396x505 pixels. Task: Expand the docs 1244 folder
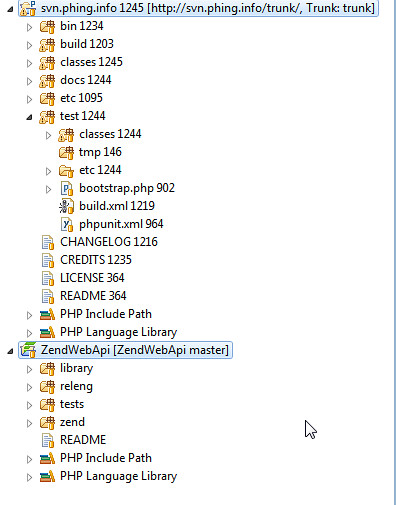point(29,81)
